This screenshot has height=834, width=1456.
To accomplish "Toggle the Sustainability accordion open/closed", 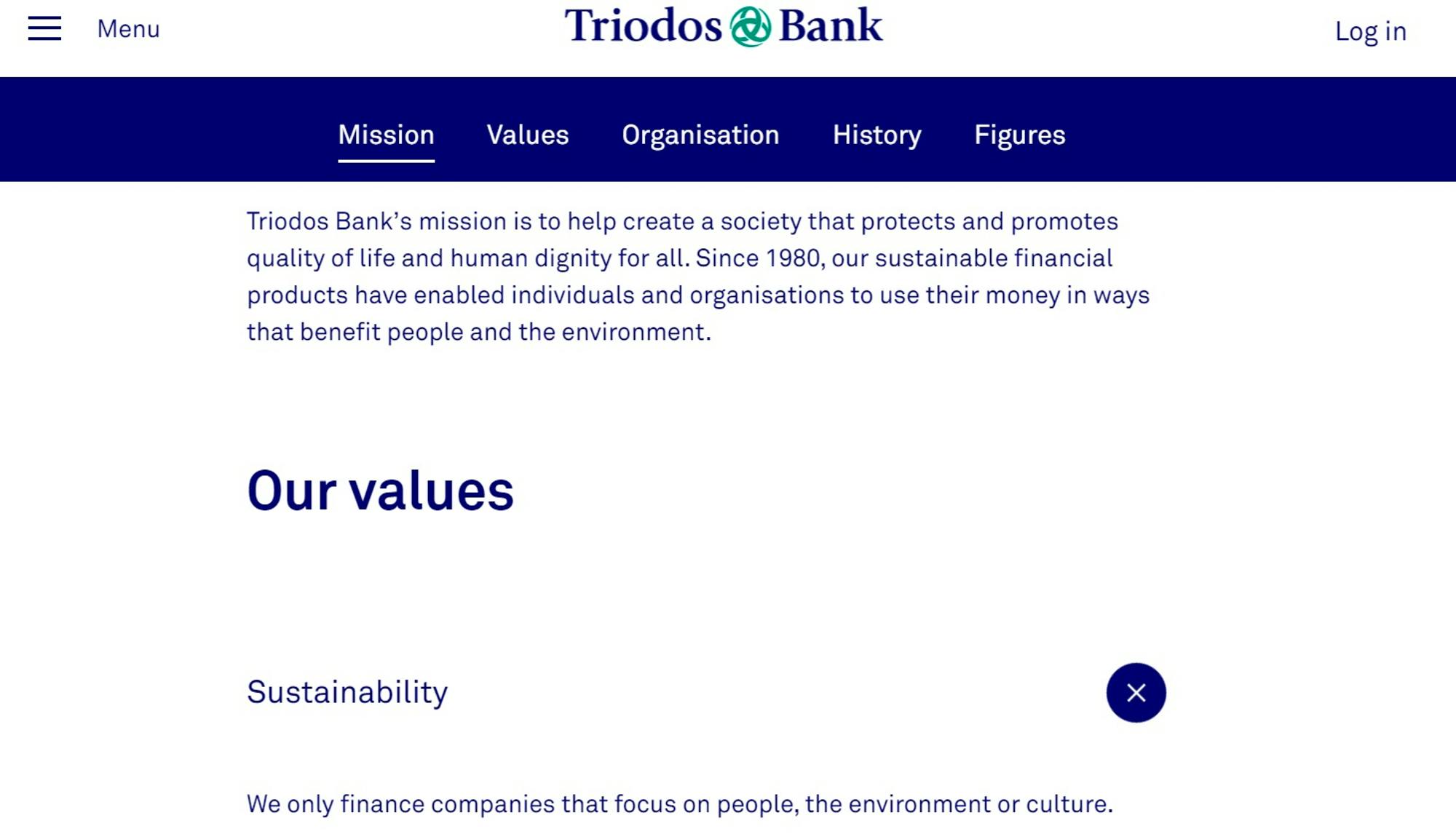I will (1136, 692).
